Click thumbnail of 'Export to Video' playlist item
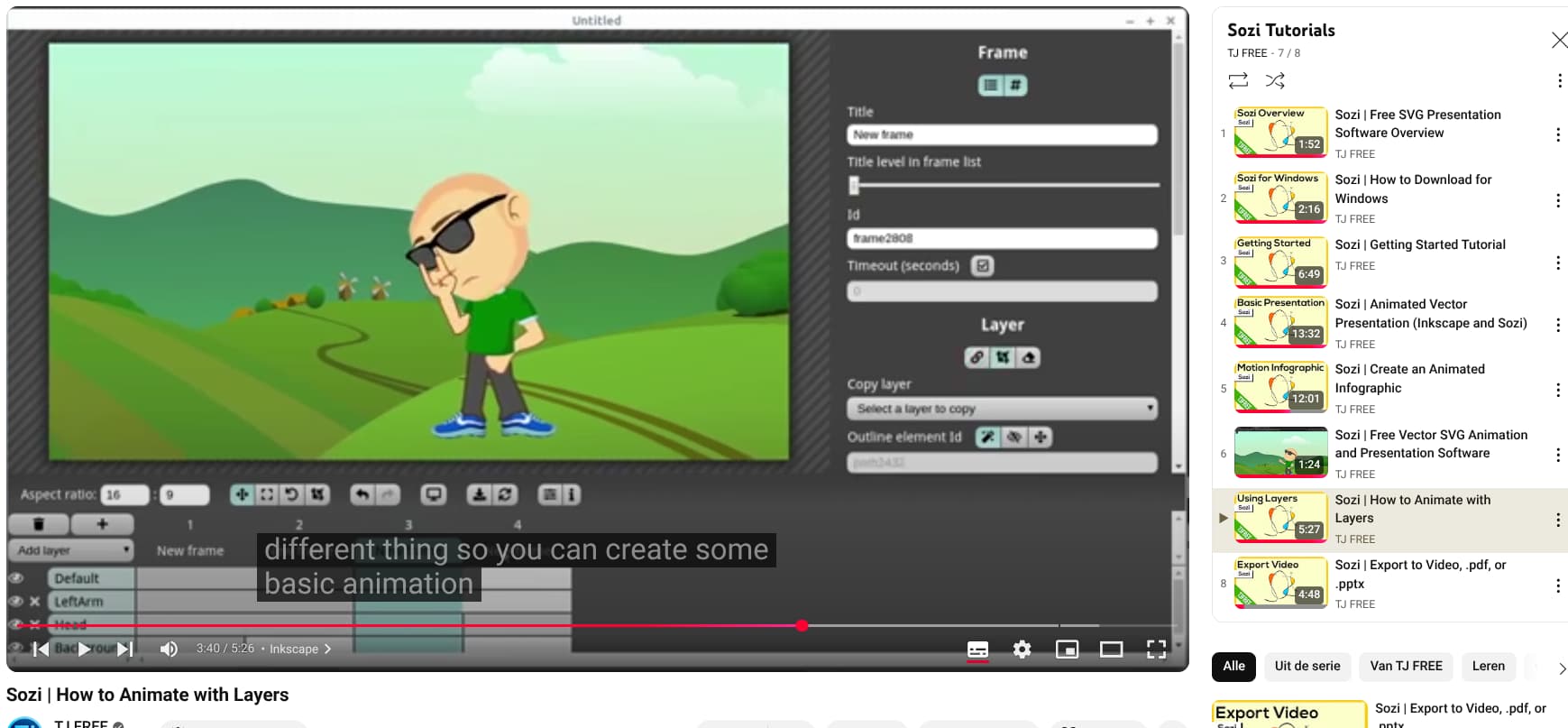This screenshot has height=728, width=1568. pyautogui.click(x=1280, y=582)
